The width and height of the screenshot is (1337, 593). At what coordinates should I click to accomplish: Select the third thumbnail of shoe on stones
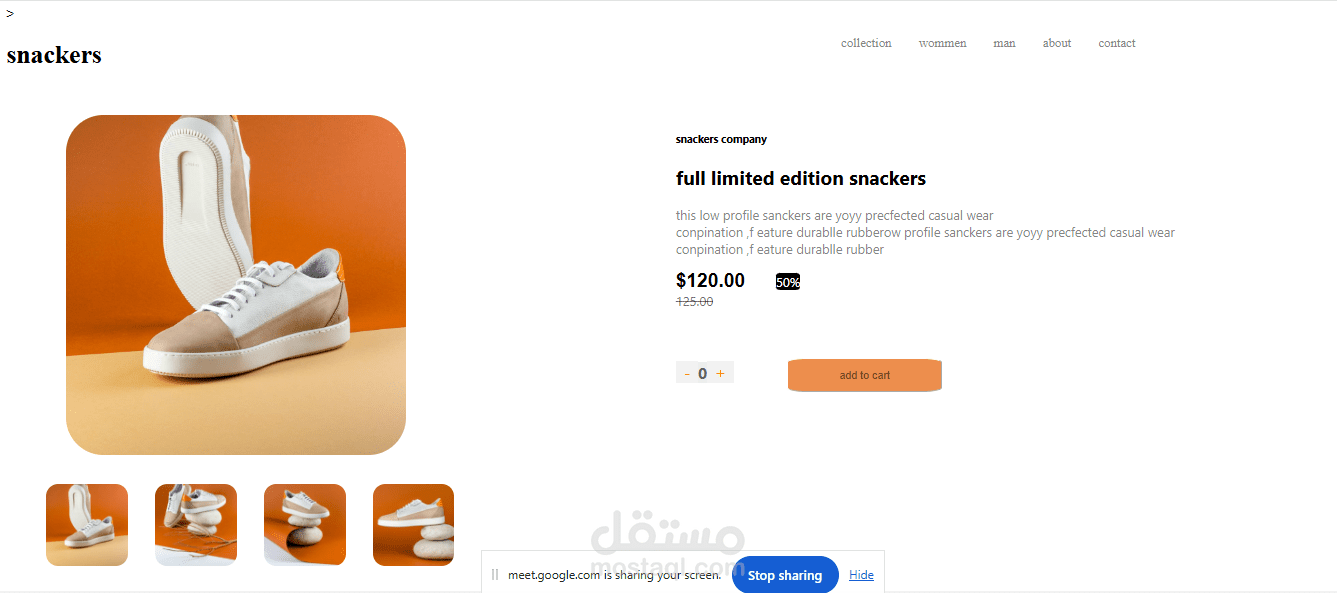[305, 525]
